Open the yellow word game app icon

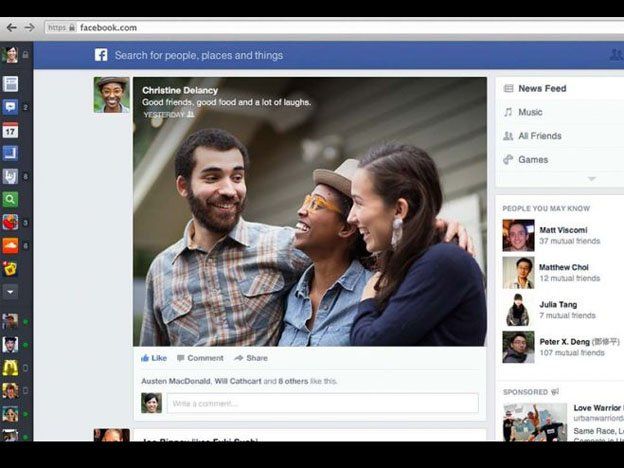pos(10,269)
